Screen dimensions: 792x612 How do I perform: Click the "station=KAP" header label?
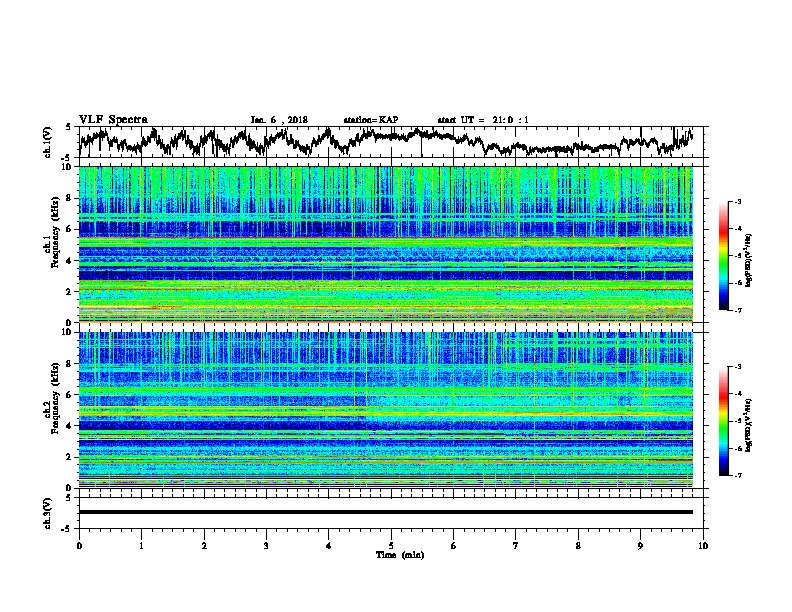tap(370, 120)
